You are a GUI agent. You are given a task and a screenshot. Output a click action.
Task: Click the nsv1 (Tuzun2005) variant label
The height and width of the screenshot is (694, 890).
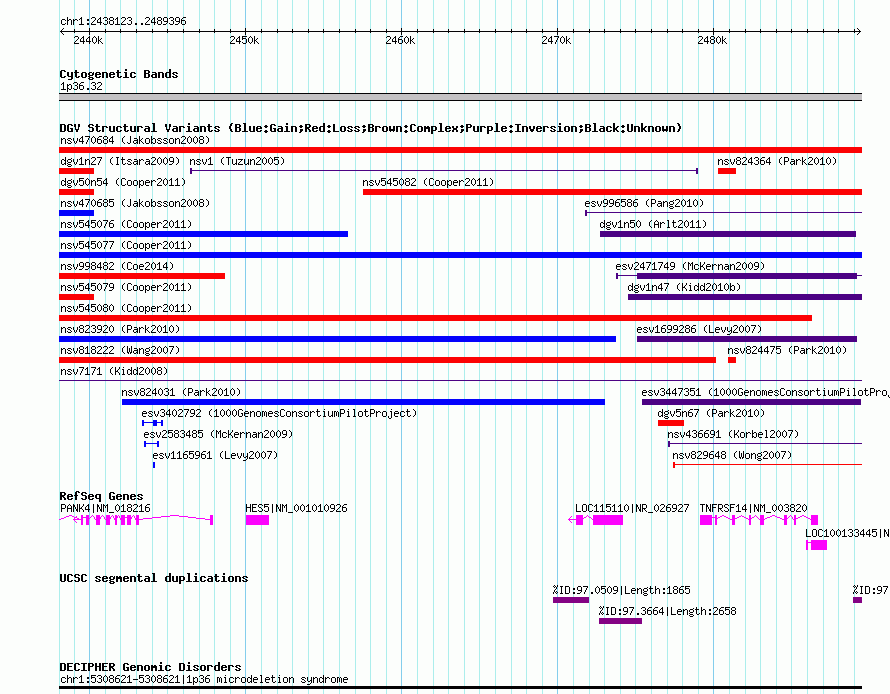point(237,161)
